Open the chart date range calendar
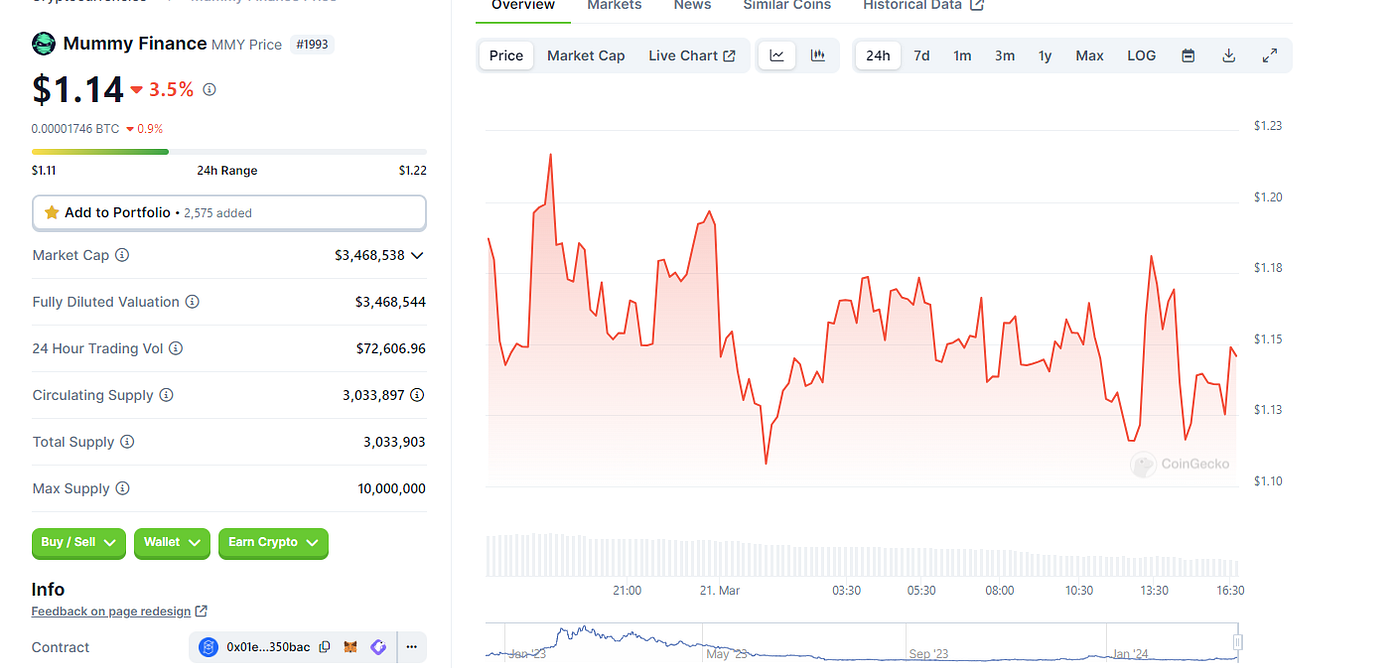The width and height of the screenshot is (1400, 668). click(x=1188, y=56)
